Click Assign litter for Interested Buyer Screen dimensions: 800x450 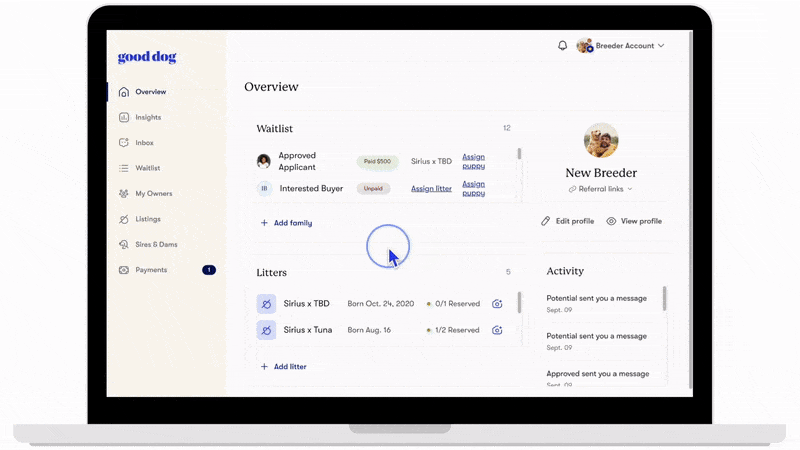(431, 188)
